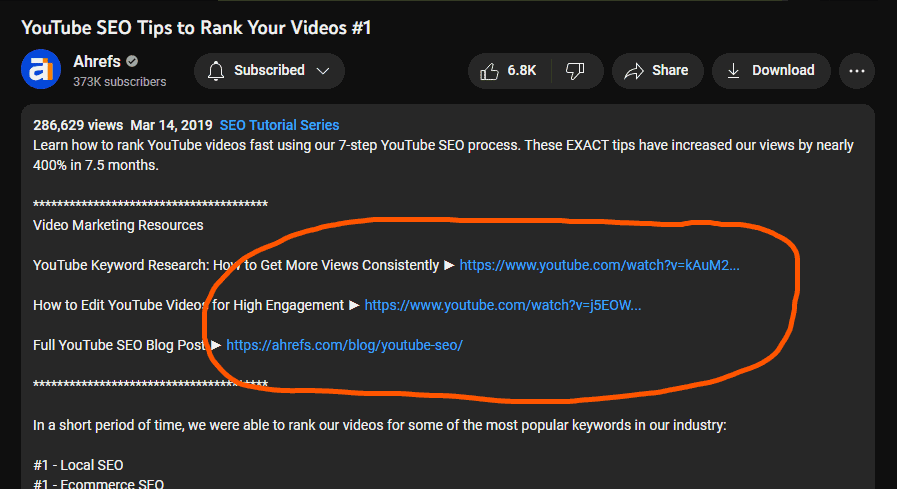Open the SEO Tutorial Series playlist link
This screenshot has height=489, width=897.
279,125
